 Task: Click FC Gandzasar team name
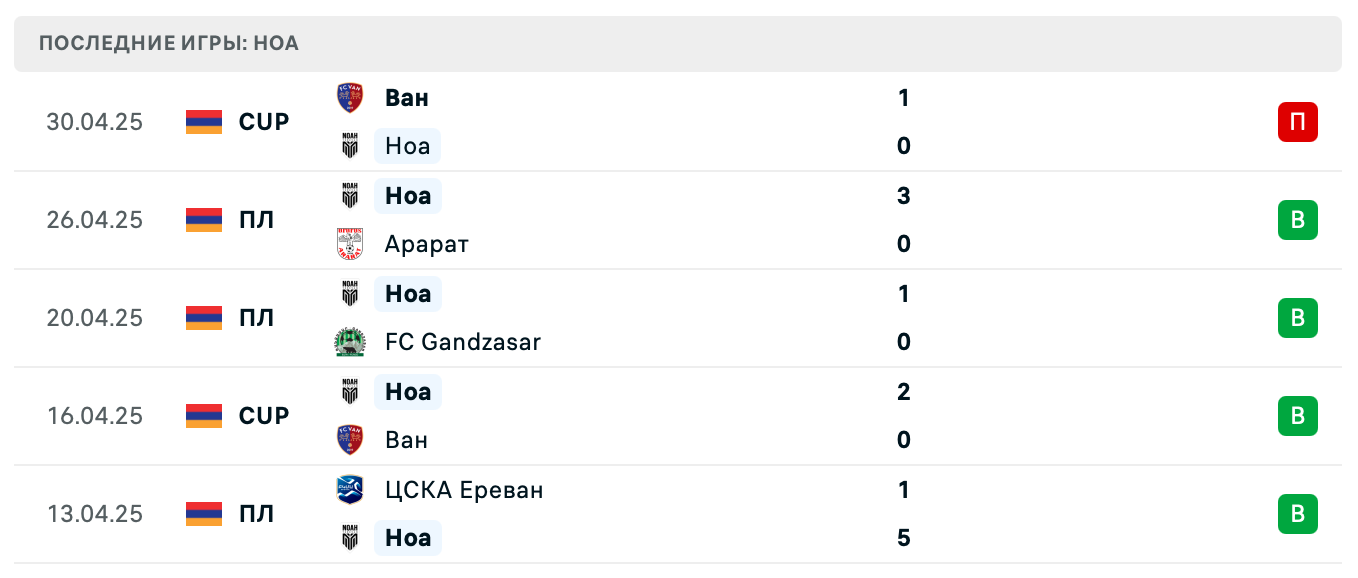coord(462,342)
